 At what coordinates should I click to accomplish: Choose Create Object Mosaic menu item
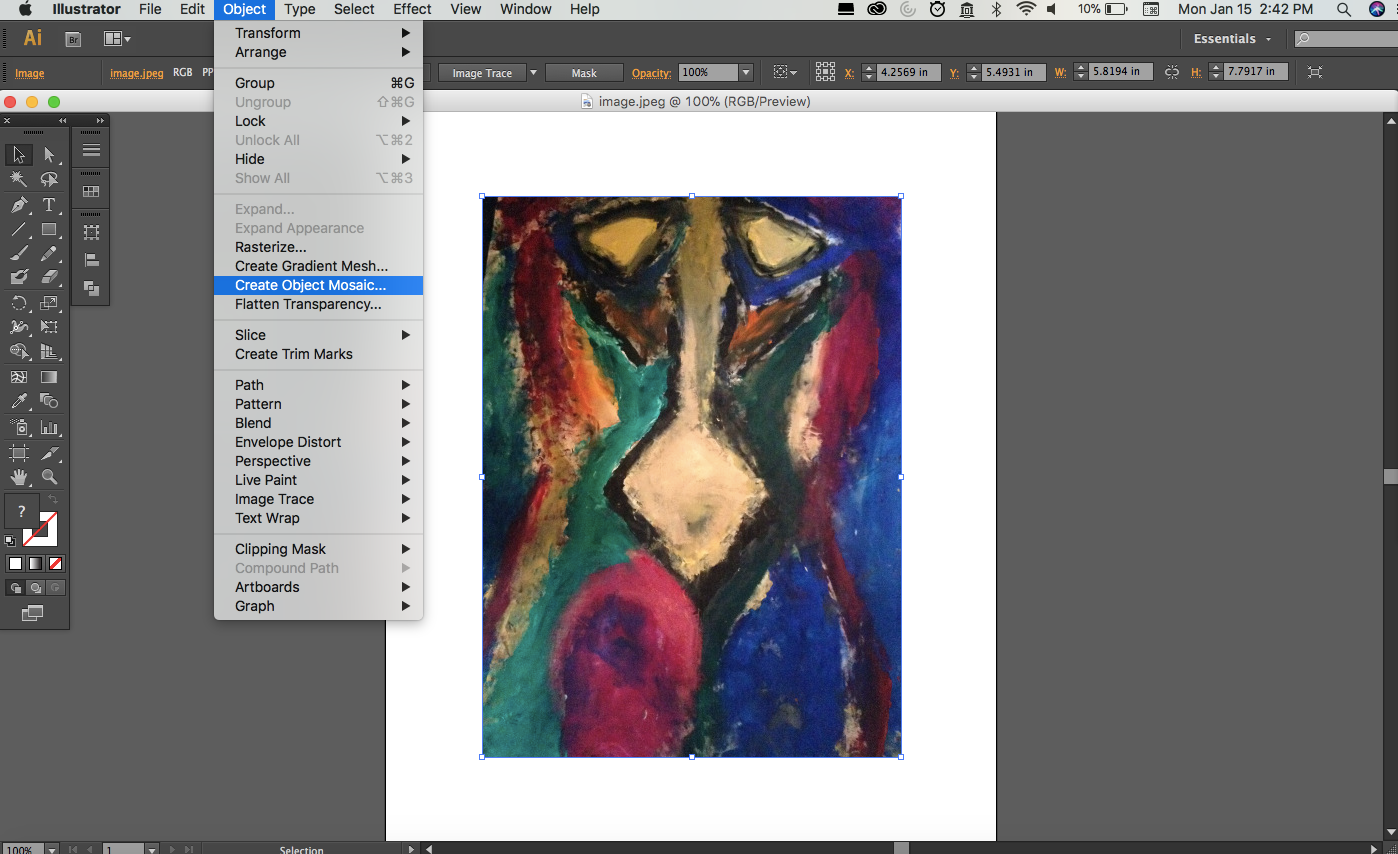point(318,285)
